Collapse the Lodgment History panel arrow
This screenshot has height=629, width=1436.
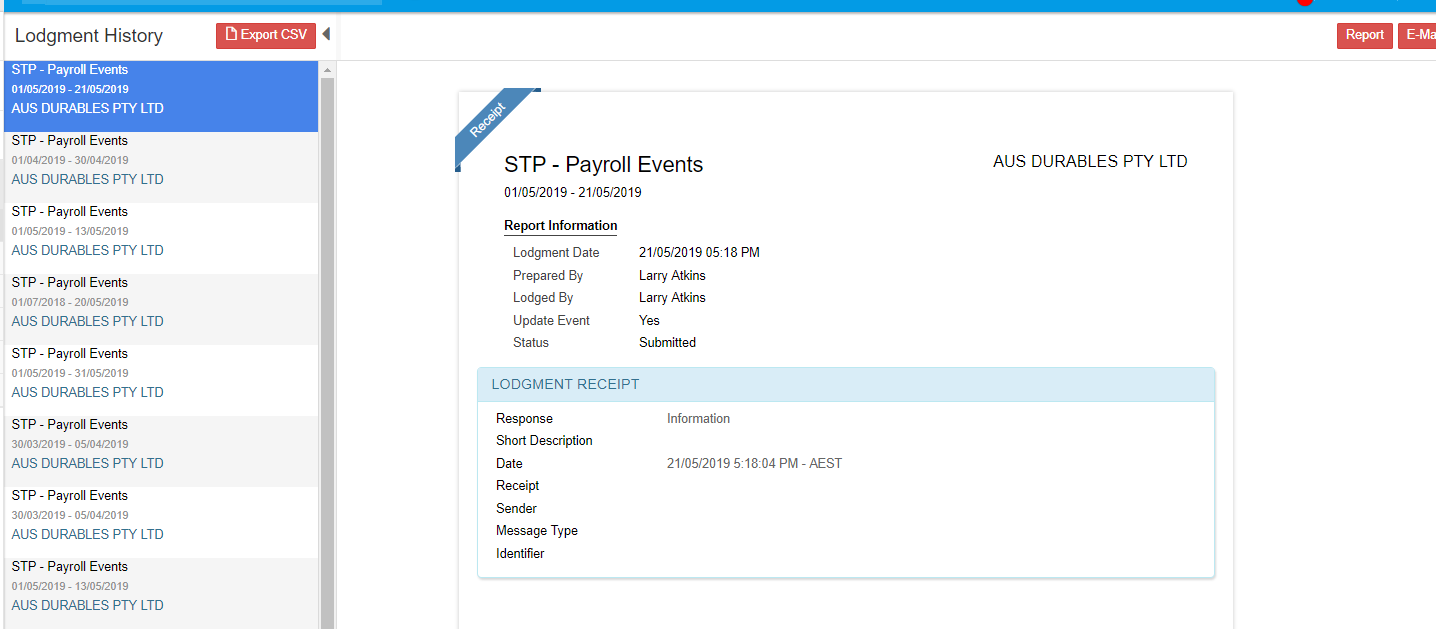click(325, 35)
